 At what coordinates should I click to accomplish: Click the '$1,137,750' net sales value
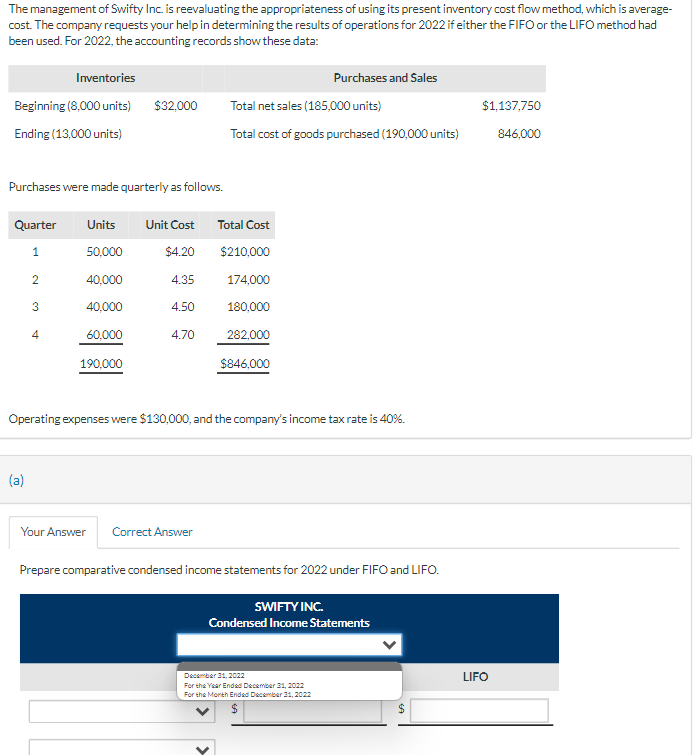511,105
